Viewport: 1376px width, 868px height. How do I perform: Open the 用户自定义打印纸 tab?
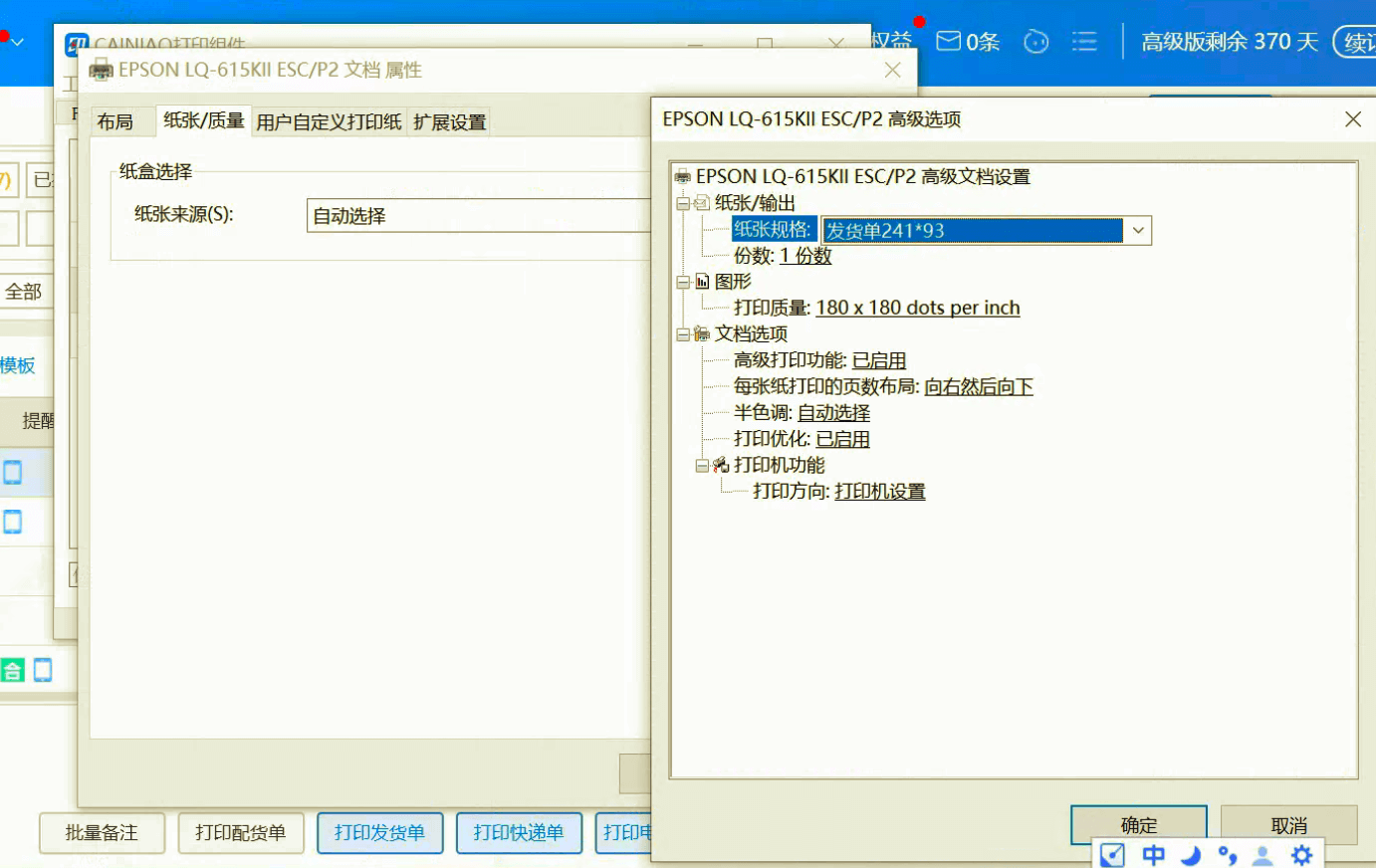pos(329,121)
